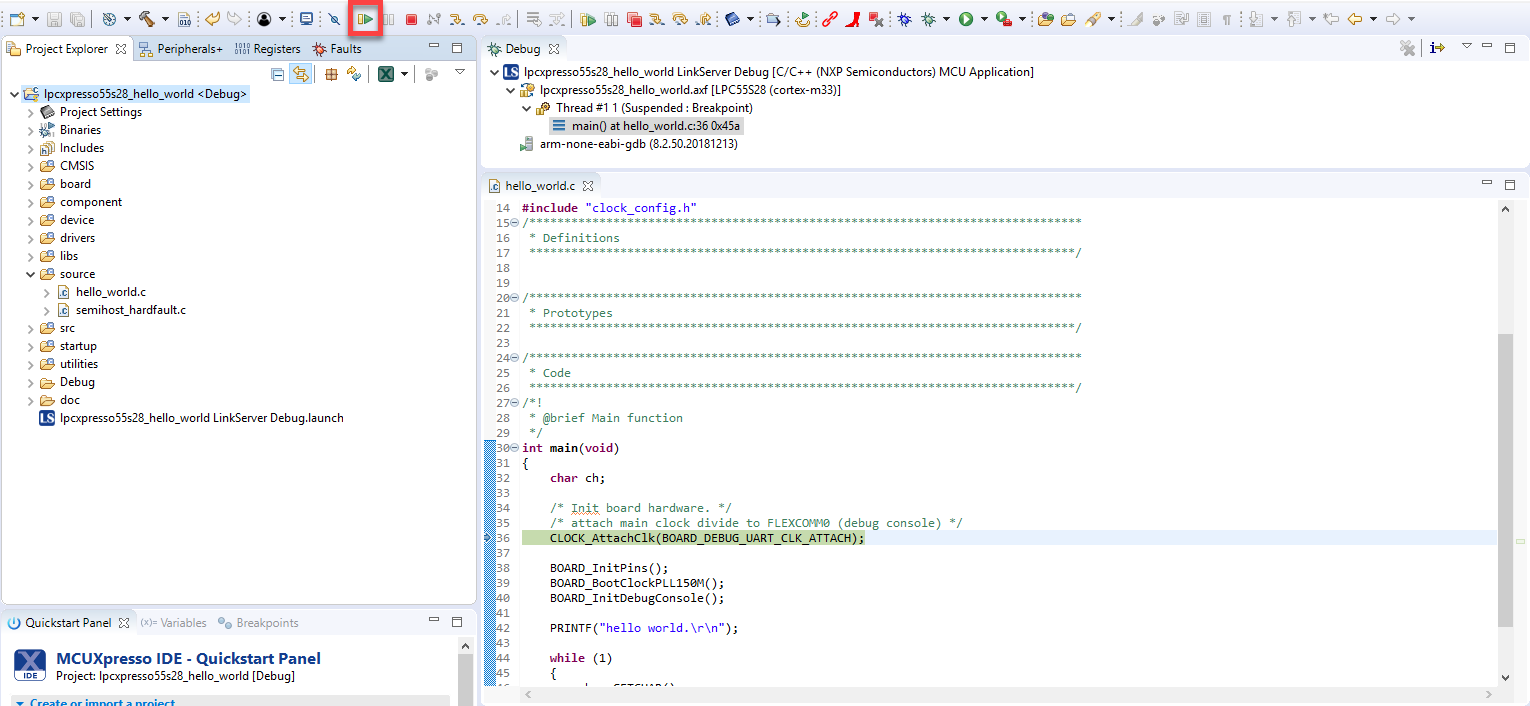Switch to the Registers tab
This screenshot has height=706, width=1530.
point(267,49)
